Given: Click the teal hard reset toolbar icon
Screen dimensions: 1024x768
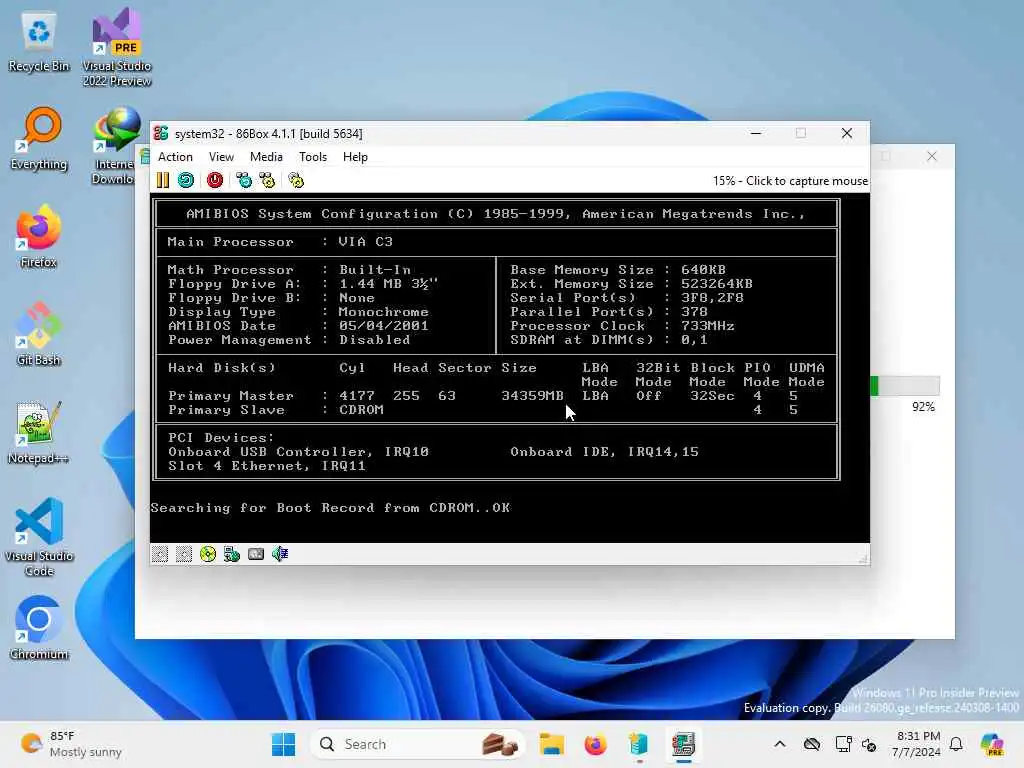Looking at the screenshot, I should [x=186, y=180].
